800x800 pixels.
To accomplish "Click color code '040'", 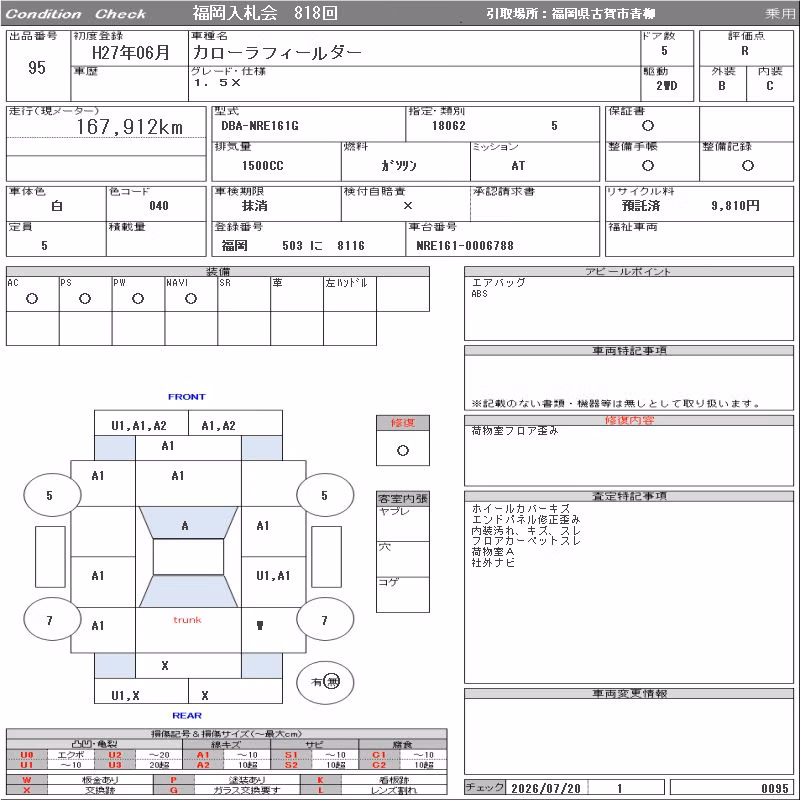I will [159, 206].
